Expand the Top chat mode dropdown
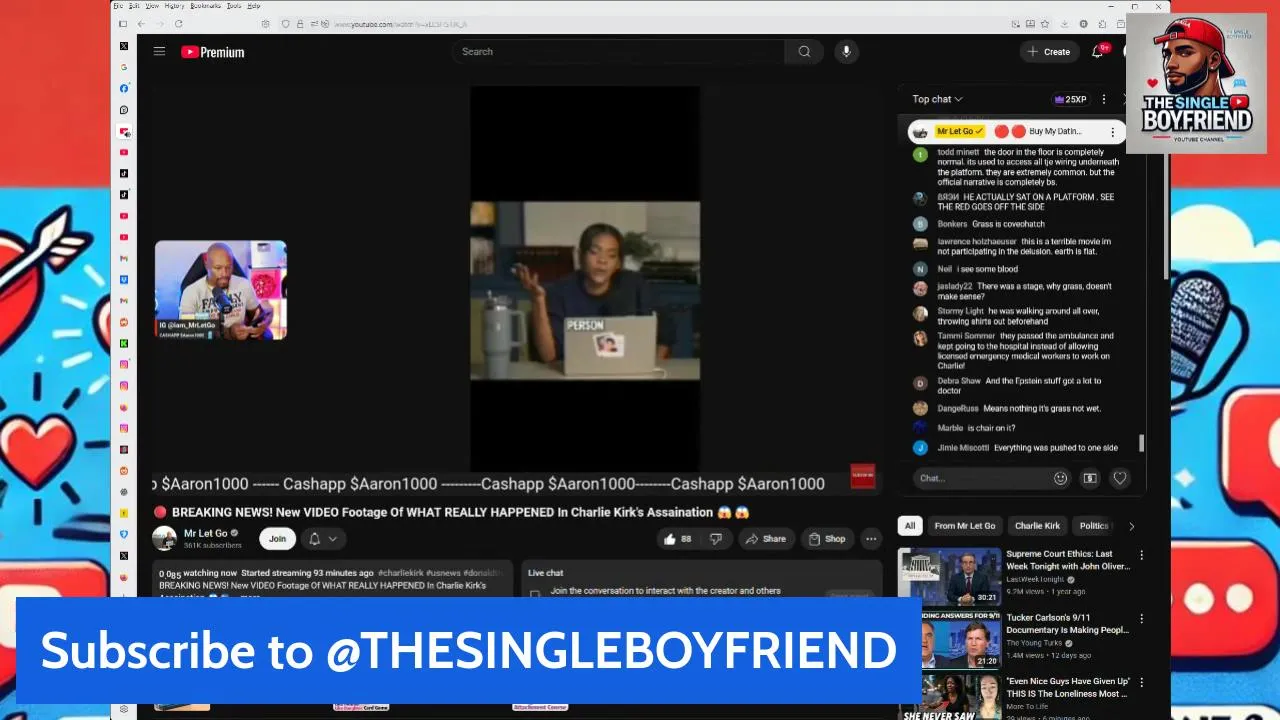Viewport: 1280px width, 720px height. coord(937,99)
